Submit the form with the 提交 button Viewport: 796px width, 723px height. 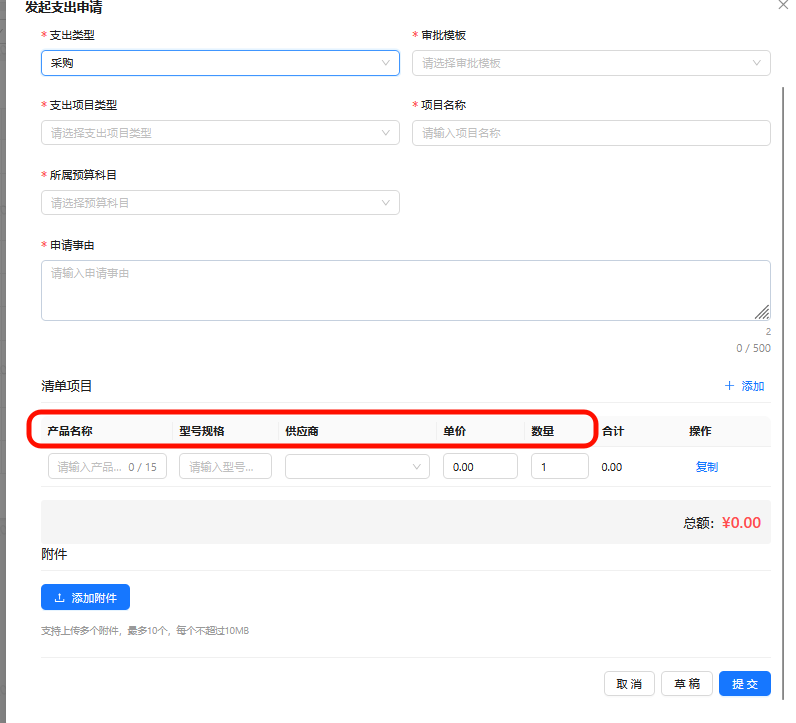tap(745, 684)
